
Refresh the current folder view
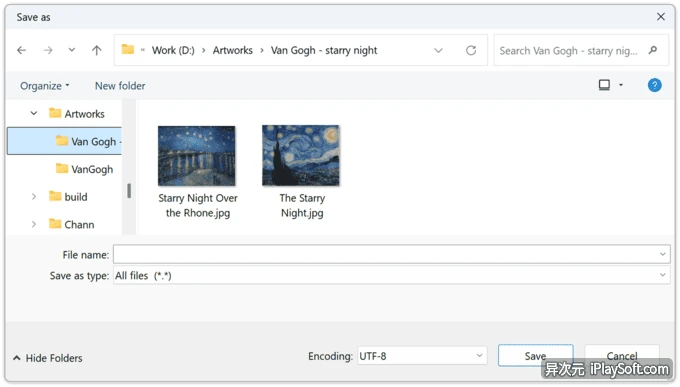(471, 50)
